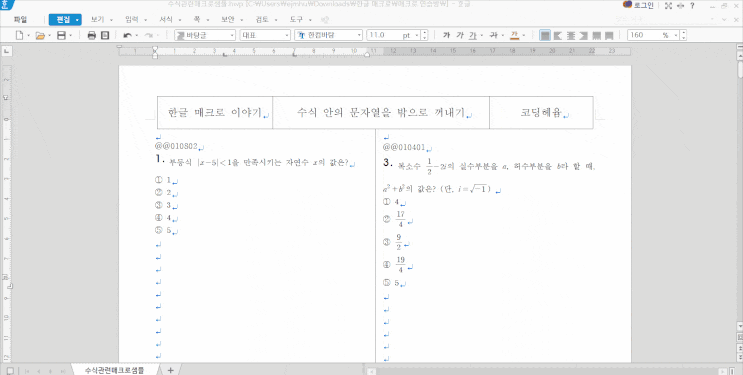Viewport: 743px width, 375px height.
Task: Open the 입력 menu
Action: coord(132,19)
